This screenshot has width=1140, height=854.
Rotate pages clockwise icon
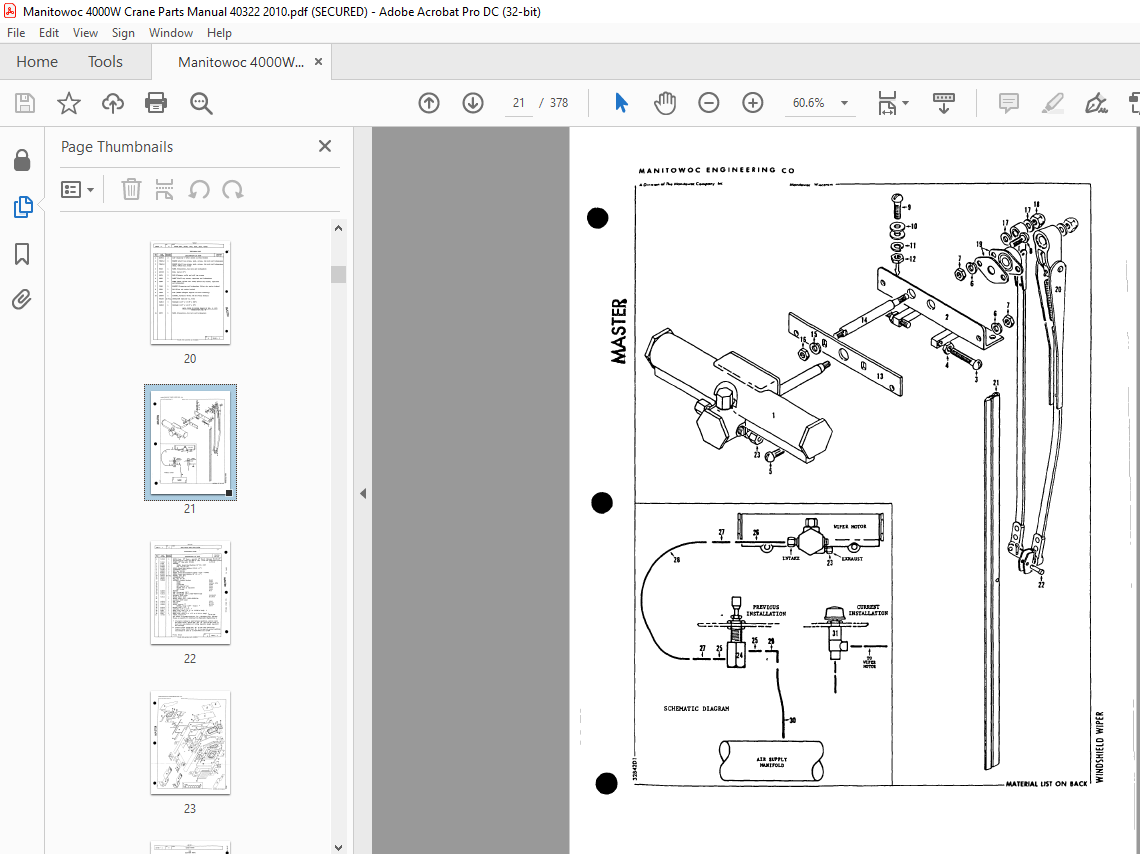[x=233, y=190]
